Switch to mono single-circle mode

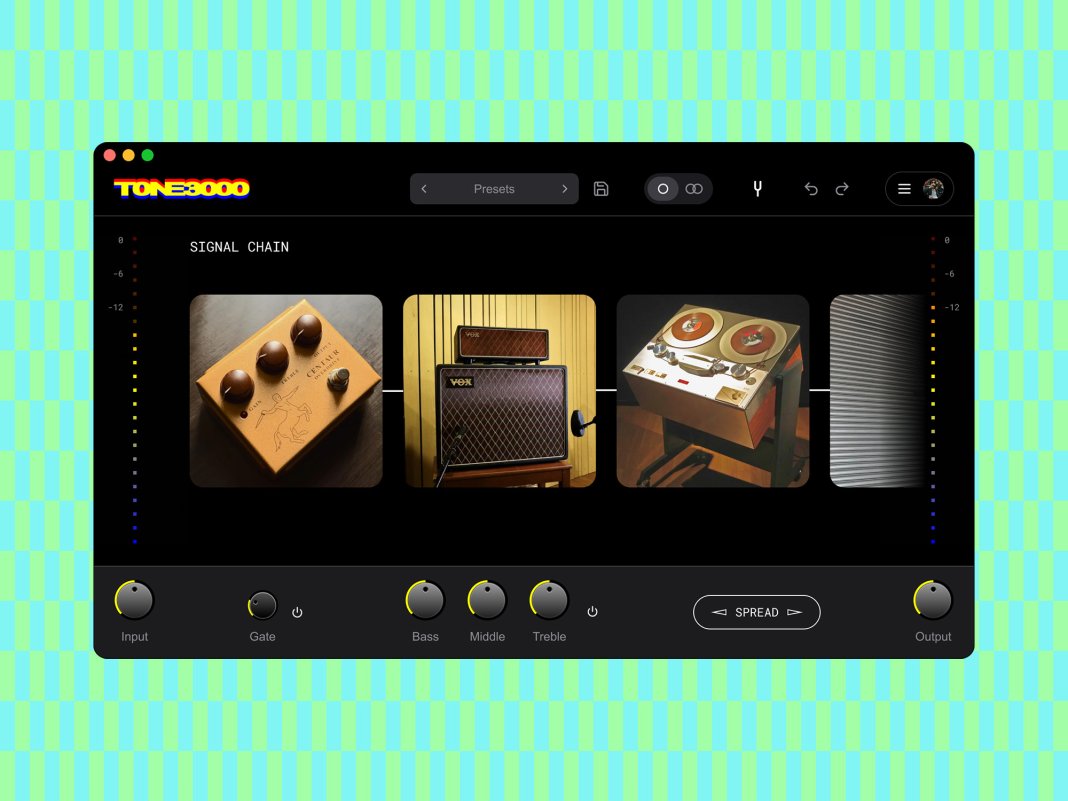(x=662, y=189)
